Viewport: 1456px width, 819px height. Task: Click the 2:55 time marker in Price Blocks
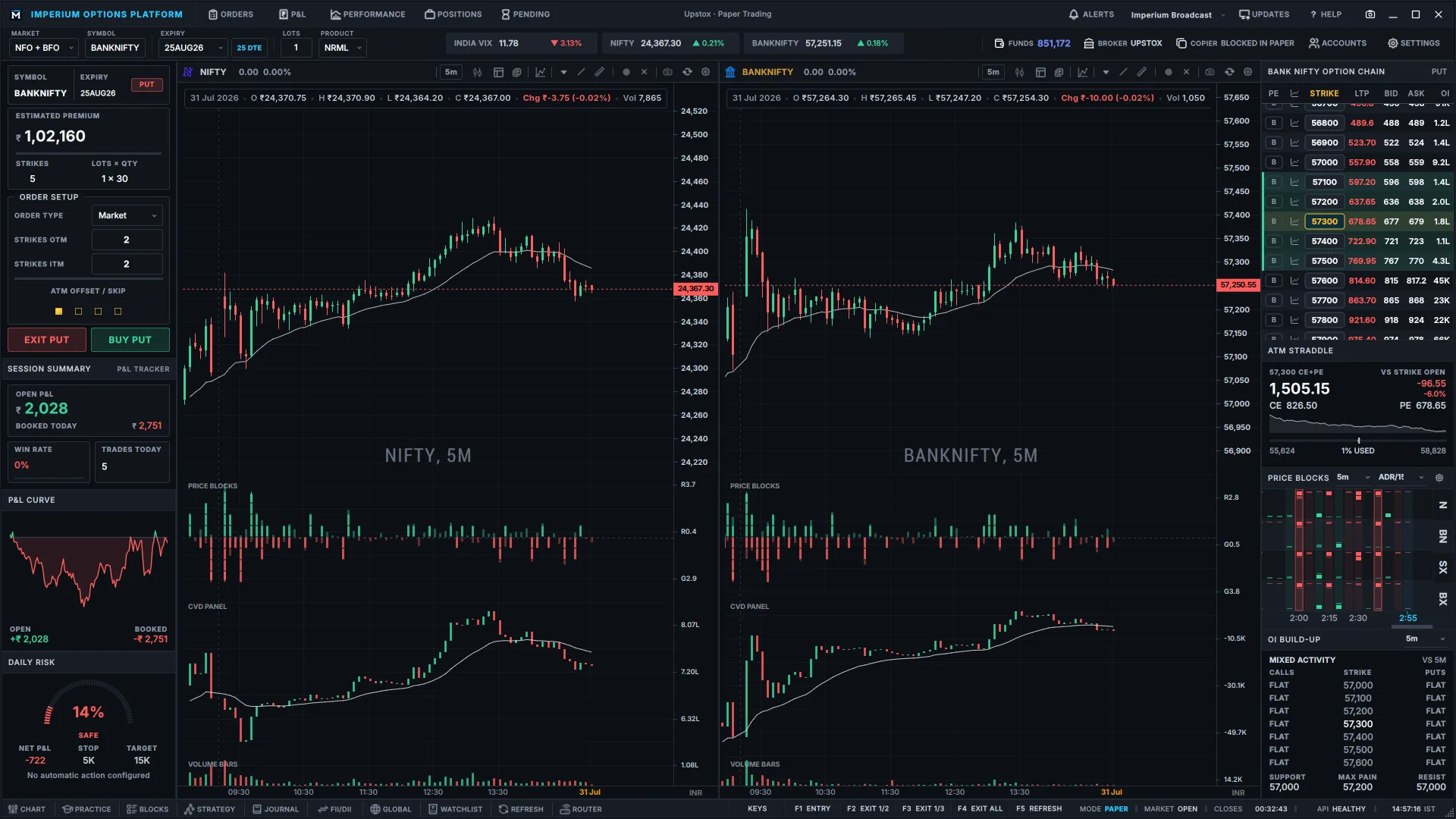1408,618
